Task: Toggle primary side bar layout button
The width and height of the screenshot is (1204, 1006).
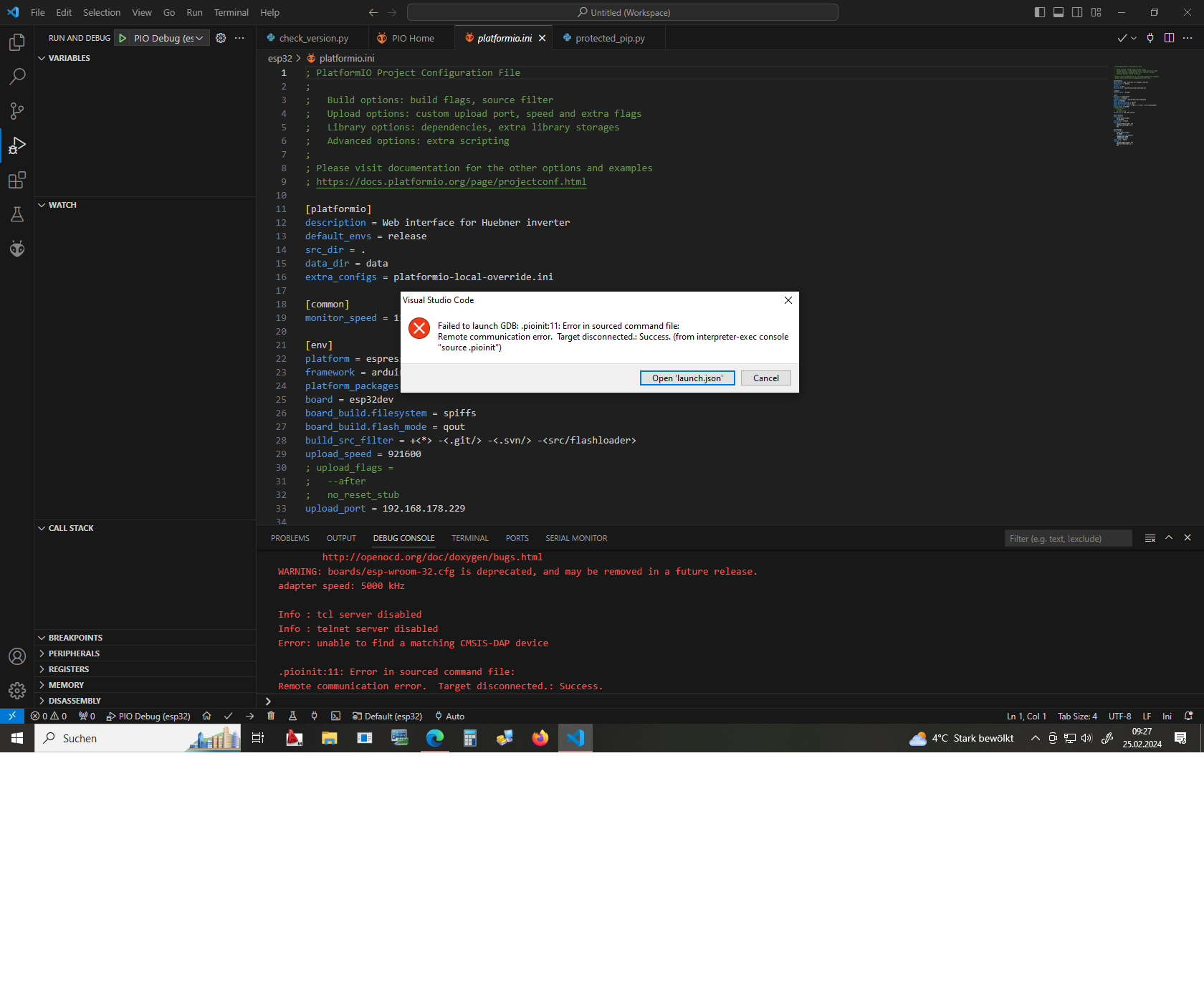Action: pos(1040,12)
